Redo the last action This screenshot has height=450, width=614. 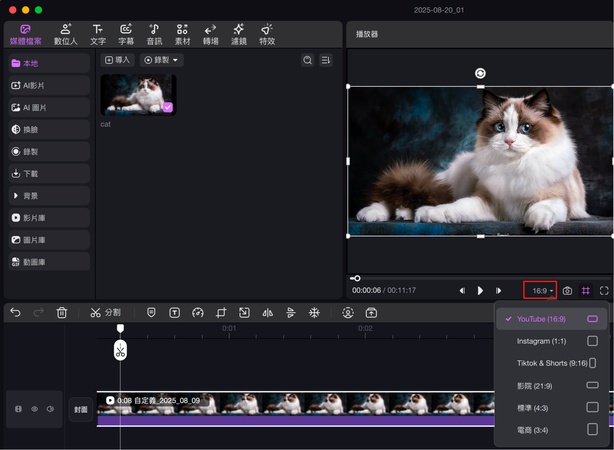pos(38,313)
